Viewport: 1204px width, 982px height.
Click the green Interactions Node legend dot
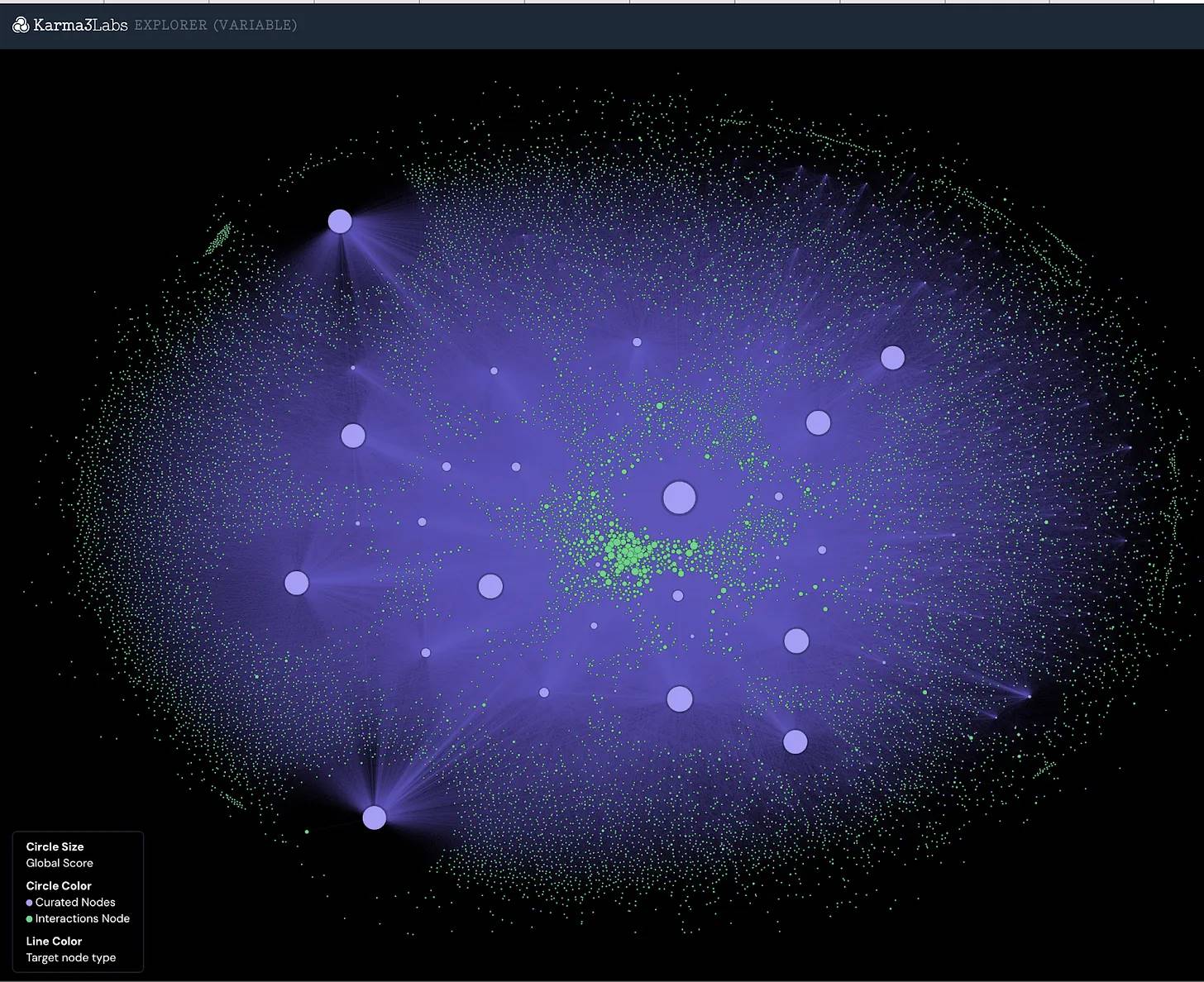[x=30, y=919]
